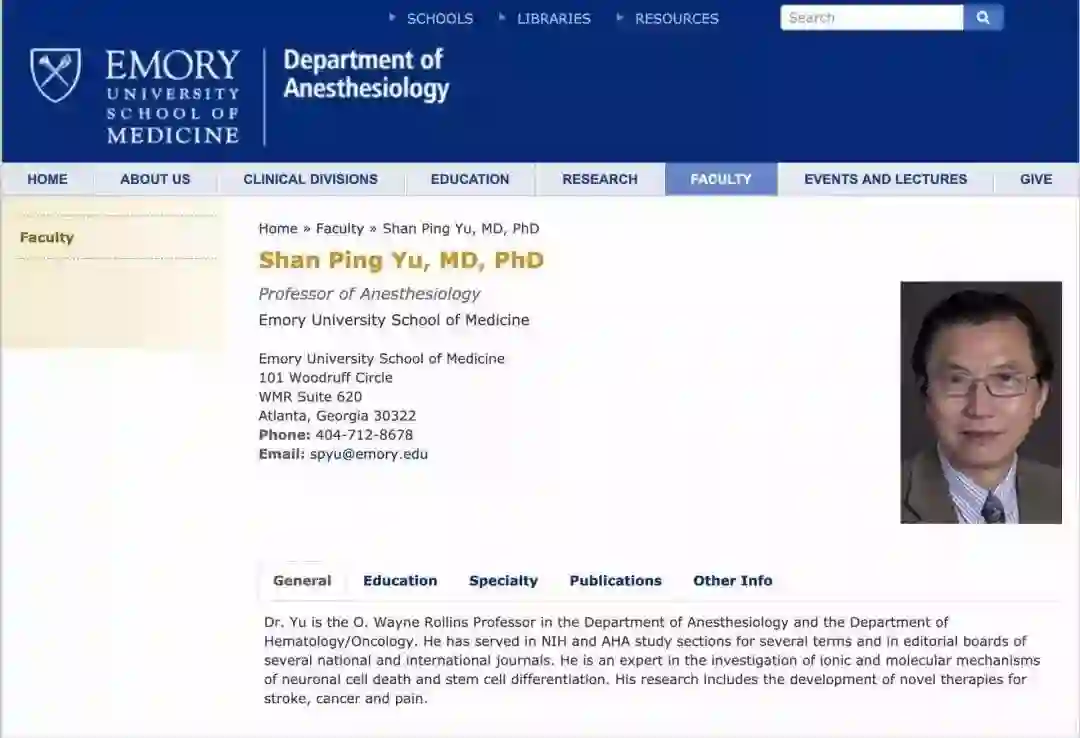Open the Schools top link
Viewport: 1080px width, 738px height.
(439, 19)
